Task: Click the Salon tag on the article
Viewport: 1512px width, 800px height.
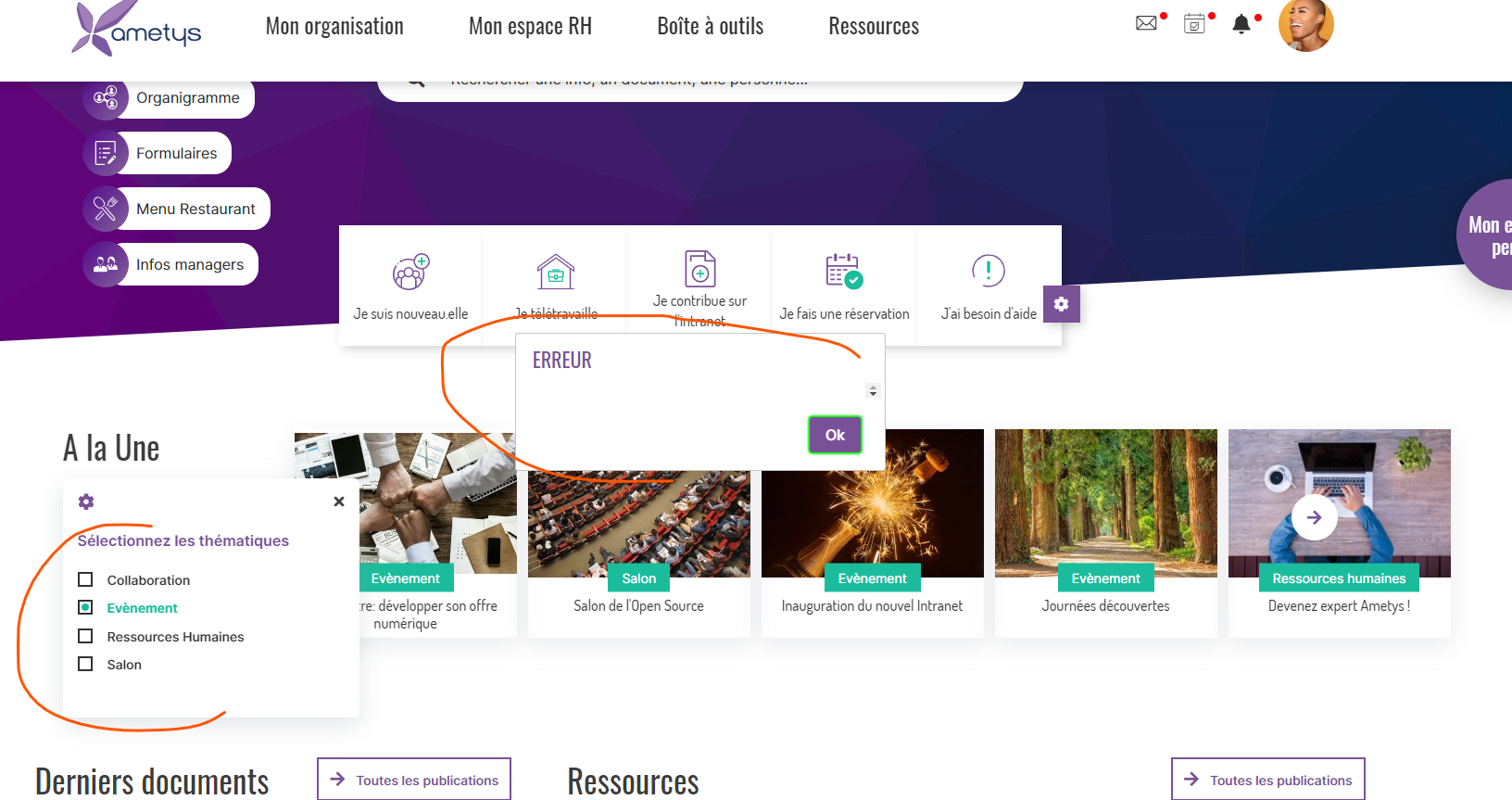Action: [639, 578]
